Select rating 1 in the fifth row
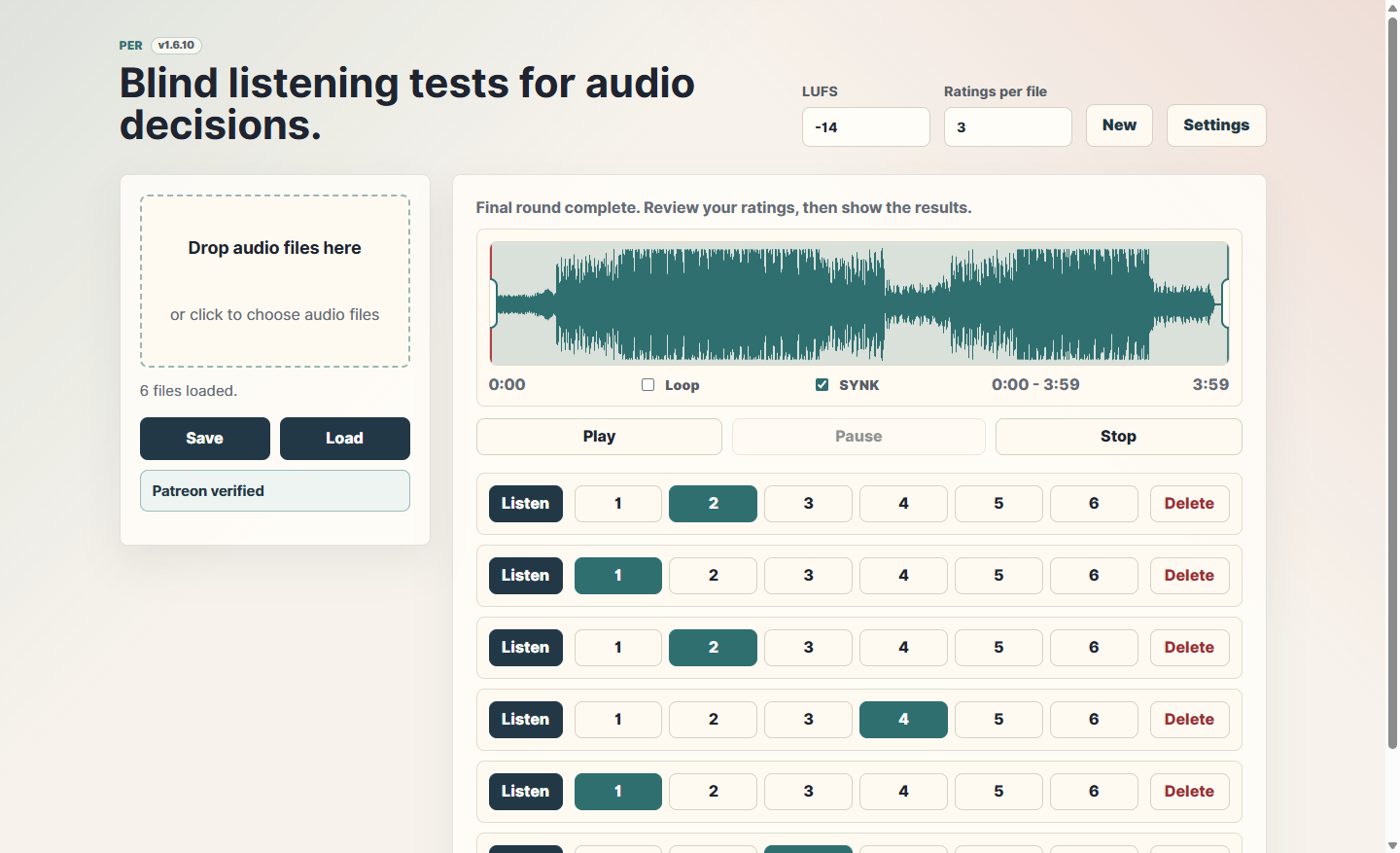 coord(618,792)
